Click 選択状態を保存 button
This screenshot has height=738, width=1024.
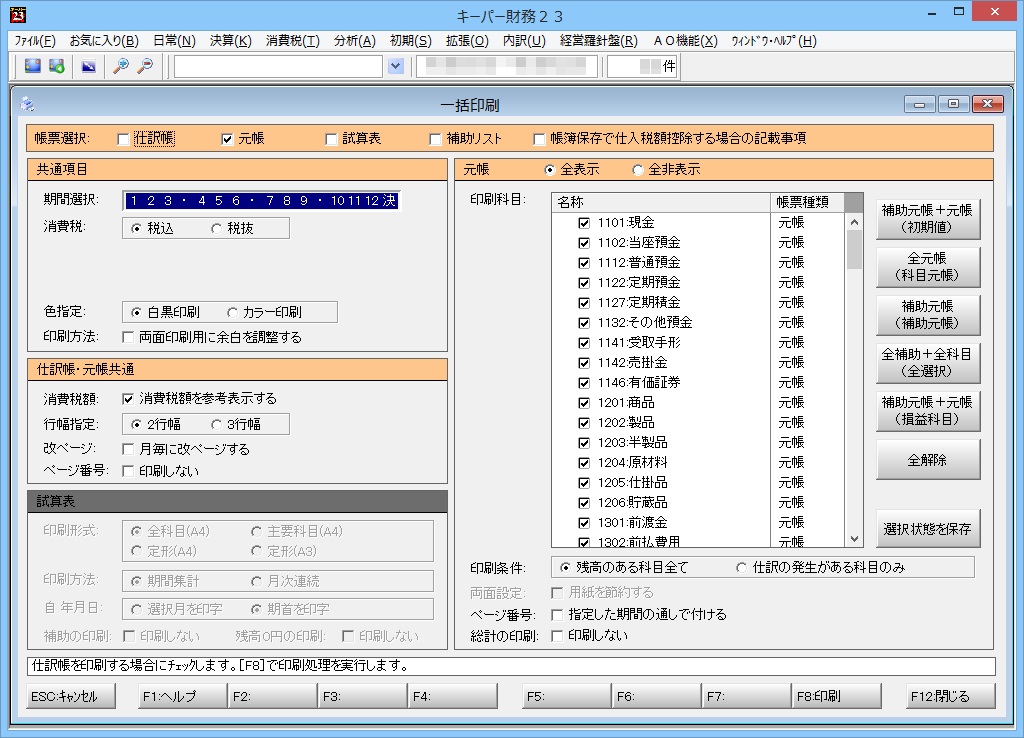click(x=927, y=529)
